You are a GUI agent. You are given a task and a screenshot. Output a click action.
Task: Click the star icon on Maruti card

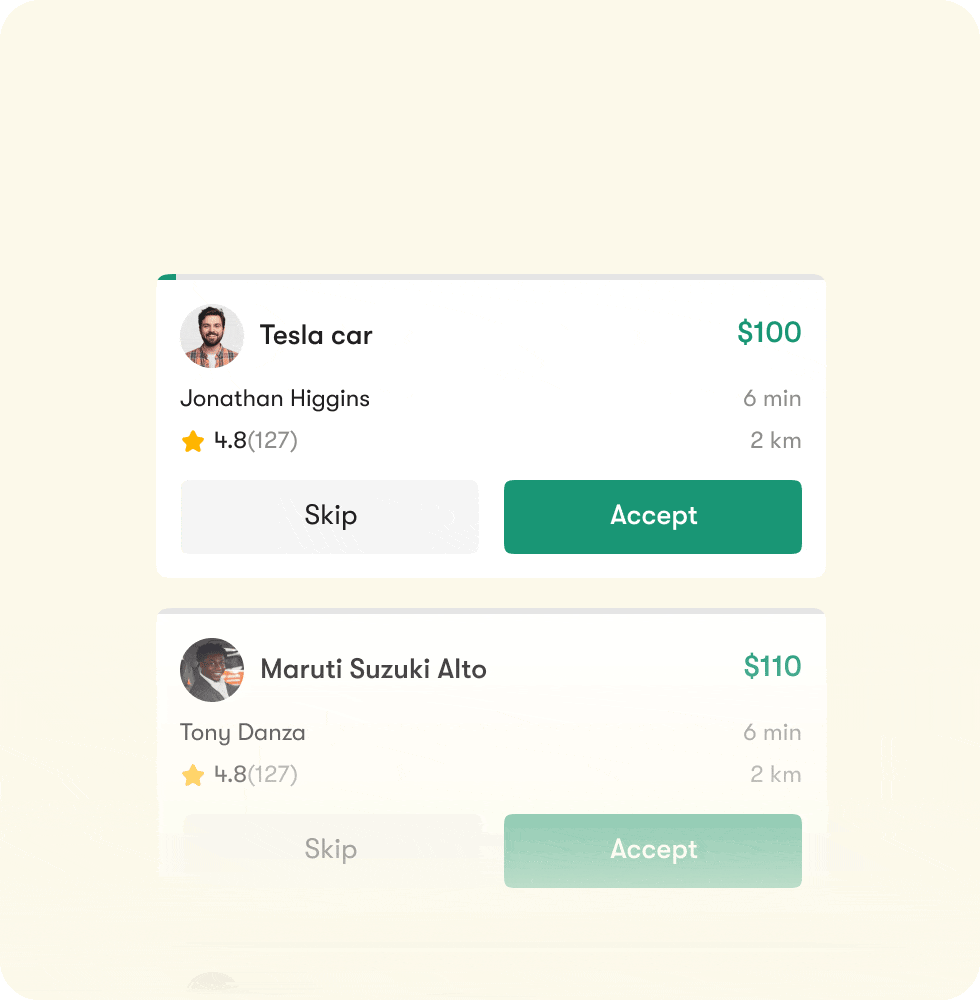click(193, 775)
